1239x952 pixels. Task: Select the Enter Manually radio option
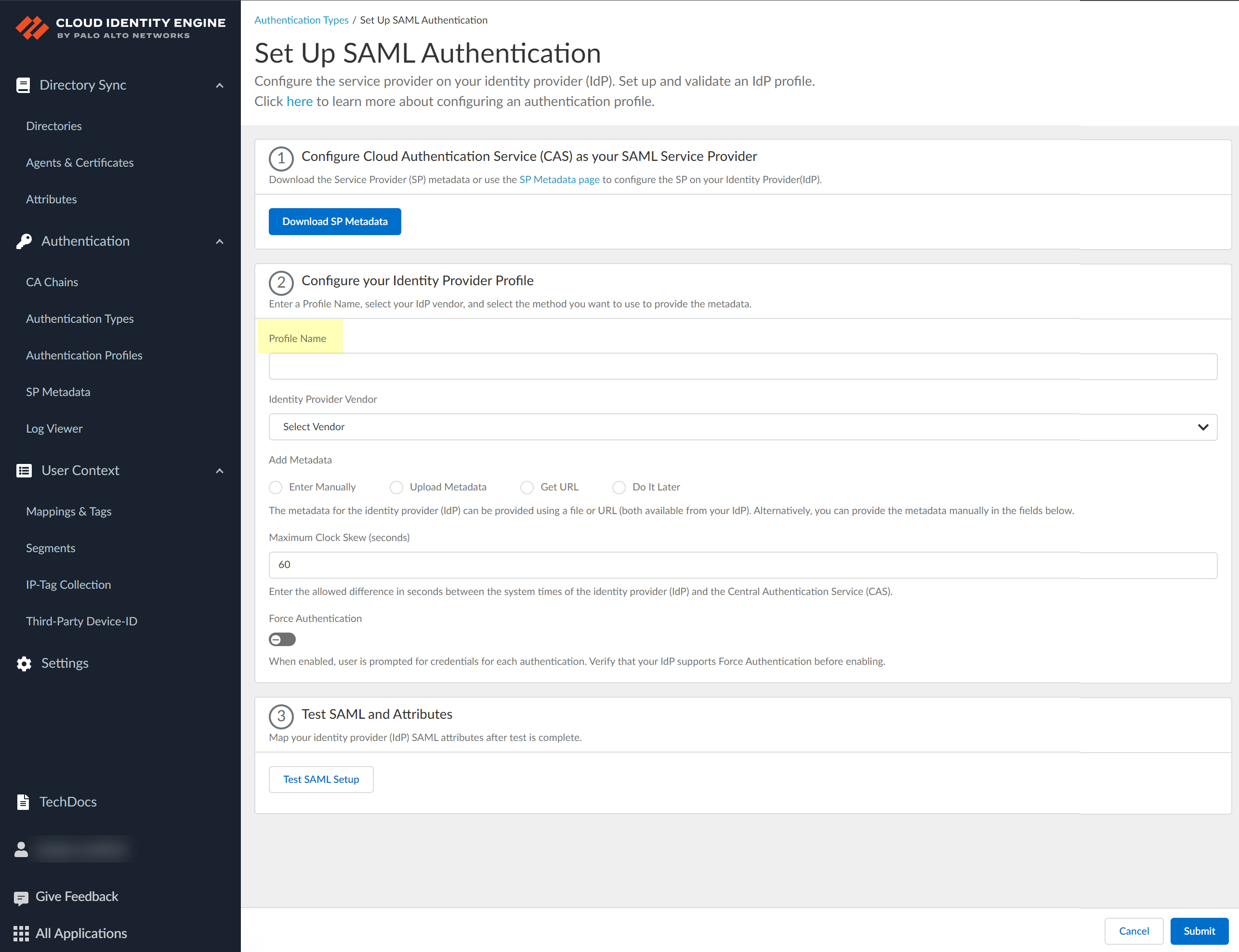pyautogui.click(x=276, y=488)
